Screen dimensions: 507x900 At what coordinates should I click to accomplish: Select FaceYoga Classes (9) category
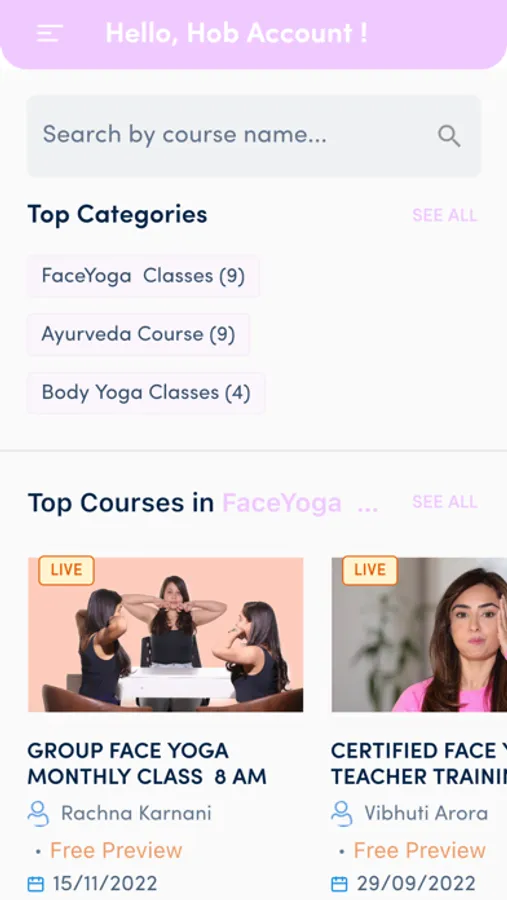(143, 276)
